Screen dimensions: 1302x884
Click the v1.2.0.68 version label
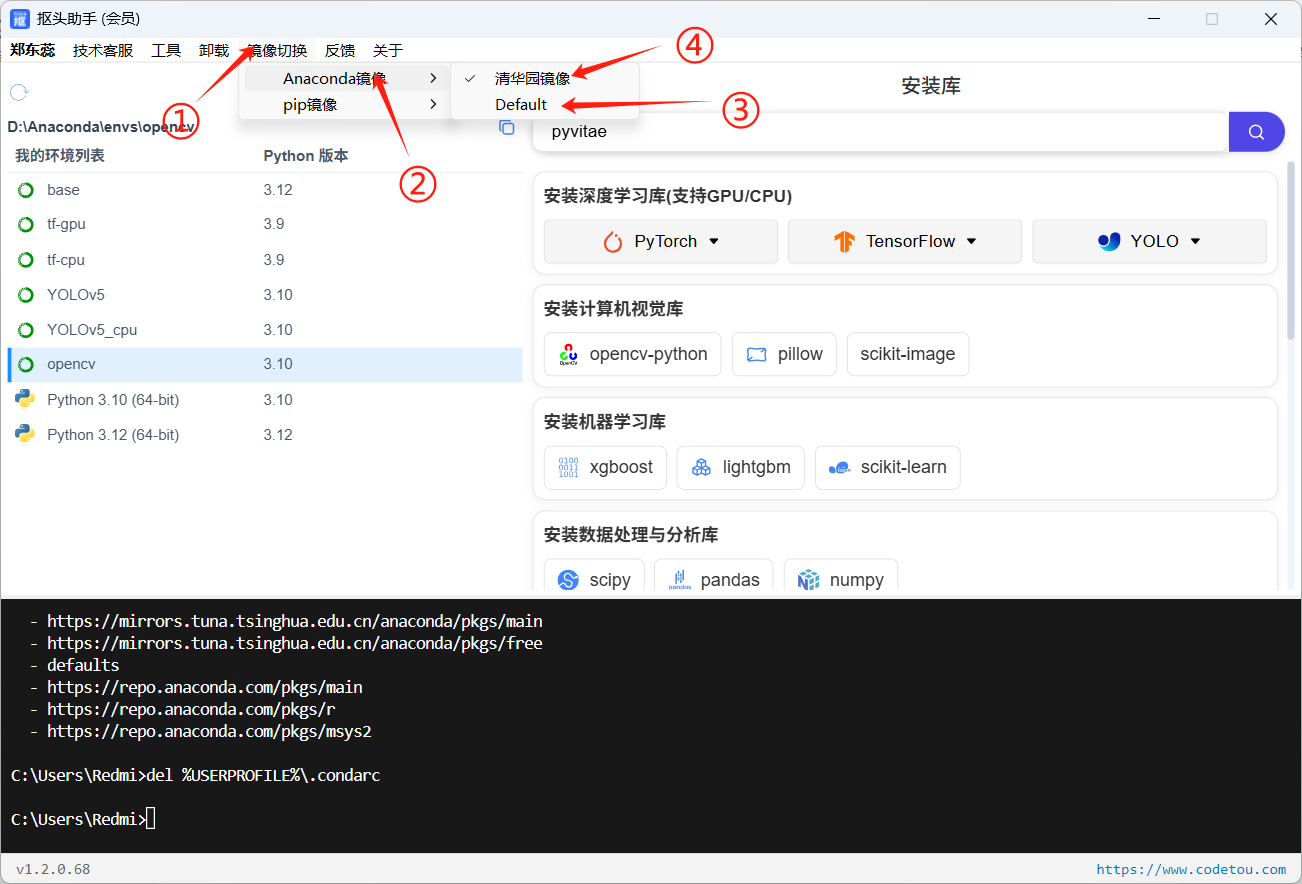click(x=53, y=869)
